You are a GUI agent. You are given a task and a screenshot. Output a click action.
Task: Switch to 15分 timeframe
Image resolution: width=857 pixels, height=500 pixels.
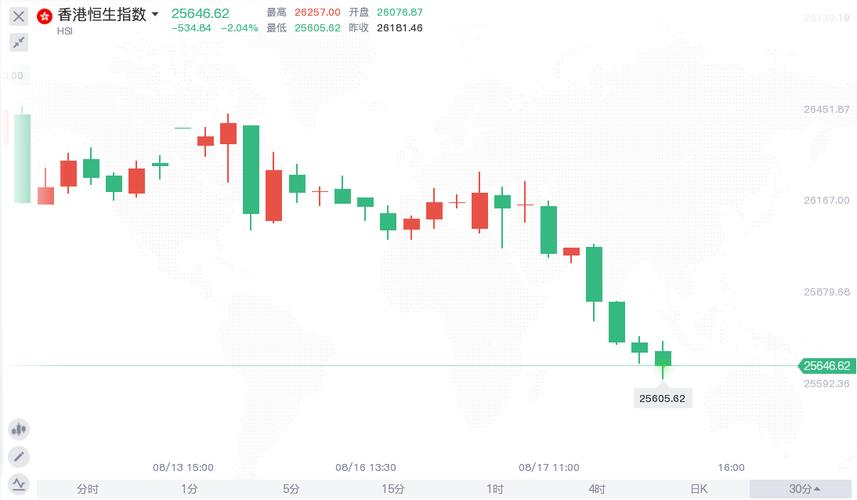coord(393,489)
